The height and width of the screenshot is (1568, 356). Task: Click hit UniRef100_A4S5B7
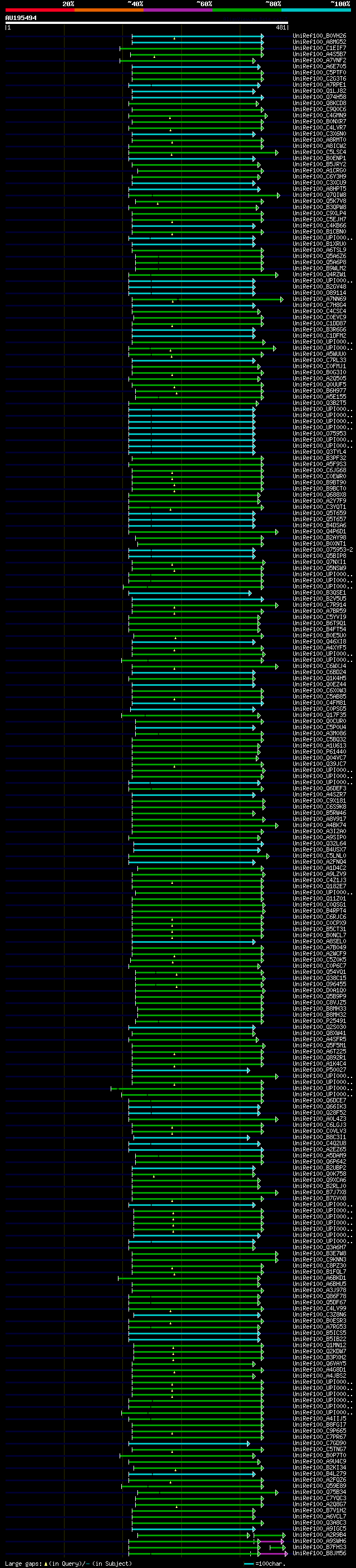(x=319, y=54)
